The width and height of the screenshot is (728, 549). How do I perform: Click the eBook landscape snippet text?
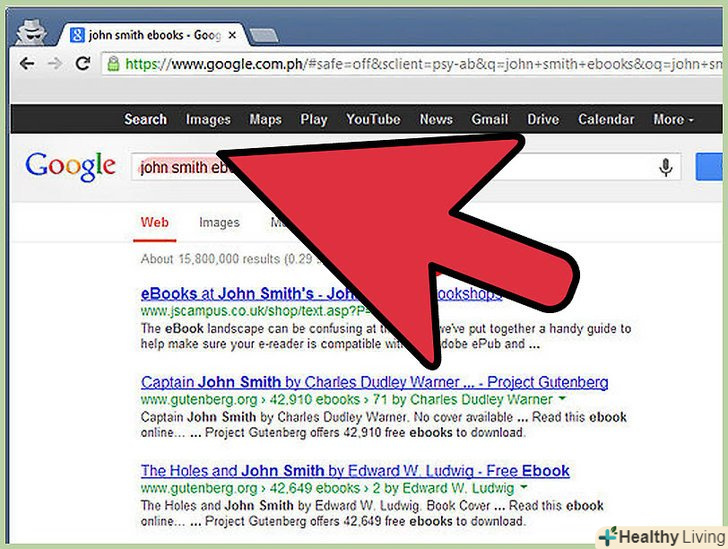tap(386, 336)
